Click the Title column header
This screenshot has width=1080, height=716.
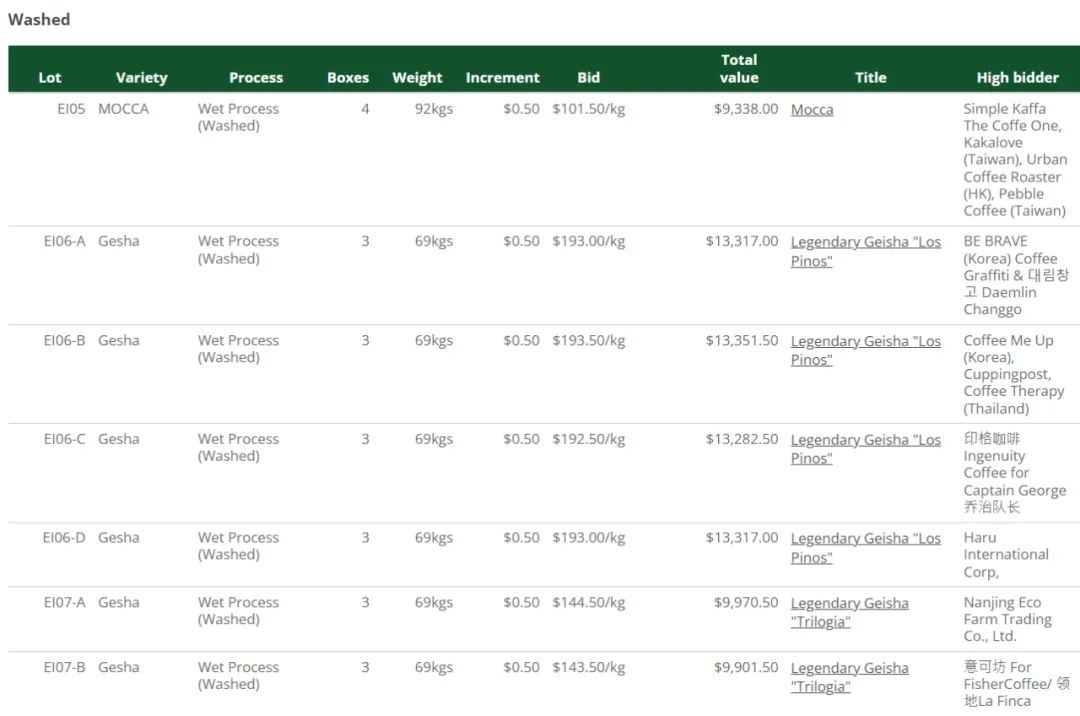click(x=871, y=78)
